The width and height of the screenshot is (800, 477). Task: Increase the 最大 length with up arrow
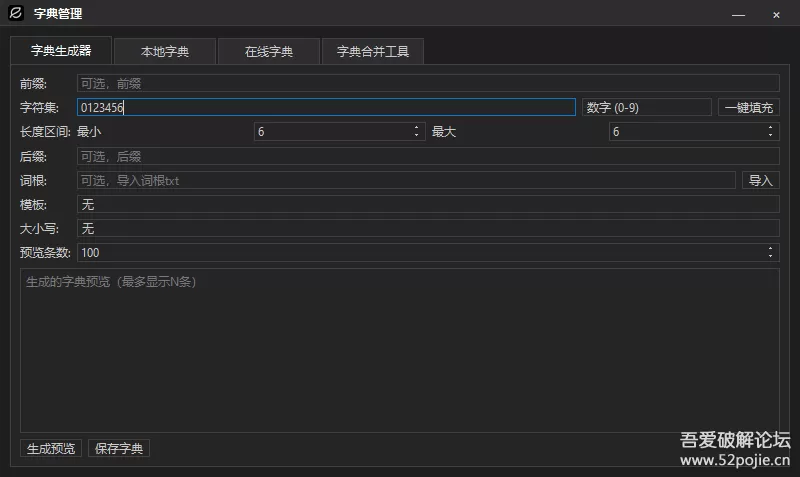(x=770, y=127)
